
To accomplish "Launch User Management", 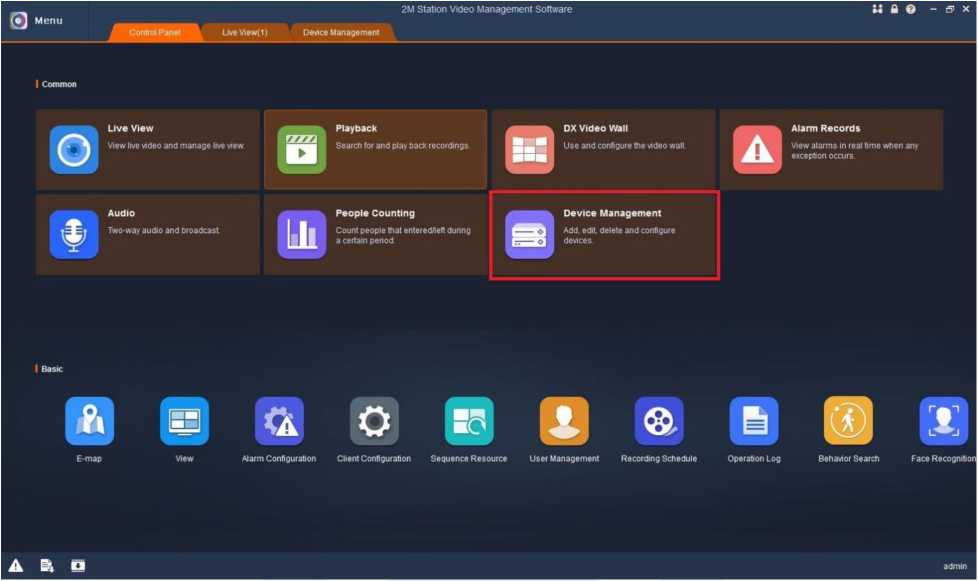I will point(564,421).
